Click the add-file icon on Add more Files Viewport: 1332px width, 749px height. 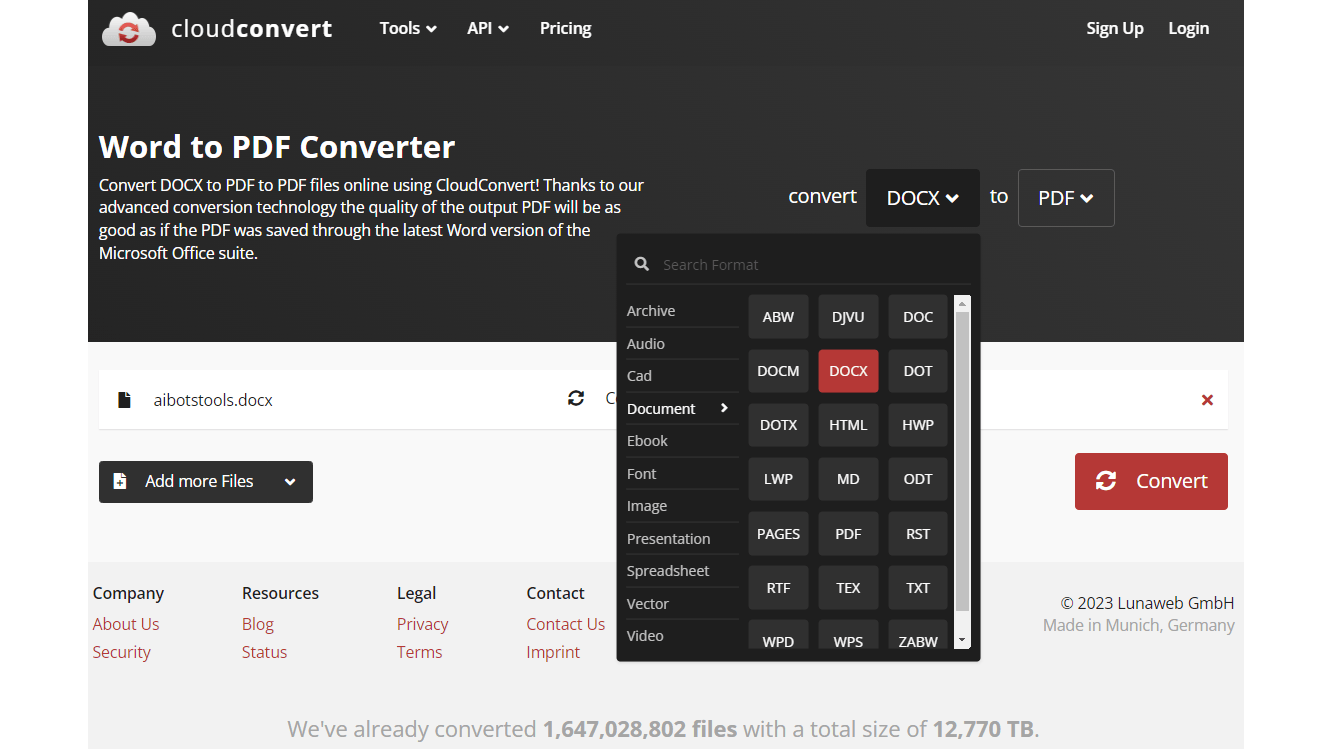click(120, 481)
